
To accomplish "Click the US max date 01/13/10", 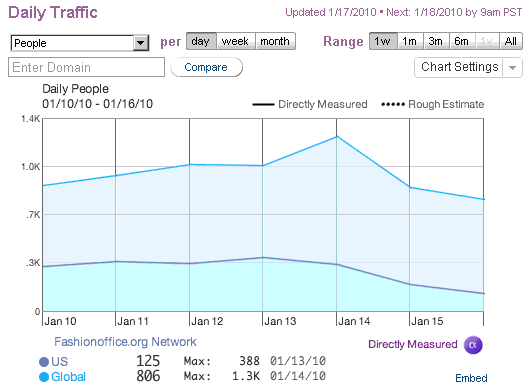I will (x=298, y=361).
